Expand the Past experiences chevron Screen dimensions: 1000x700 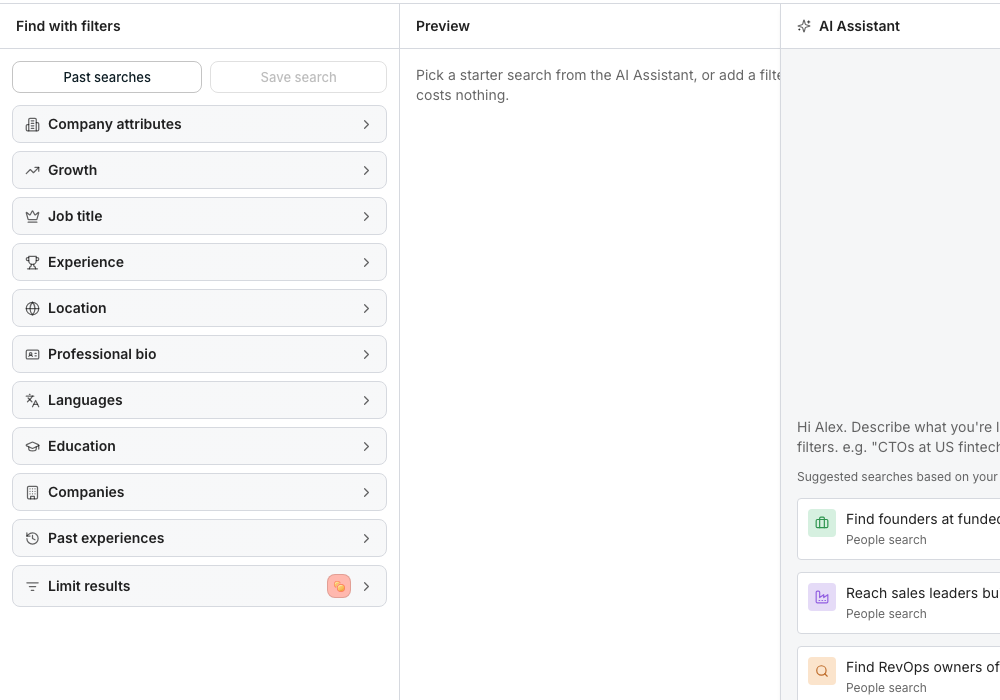pos(366,538)
